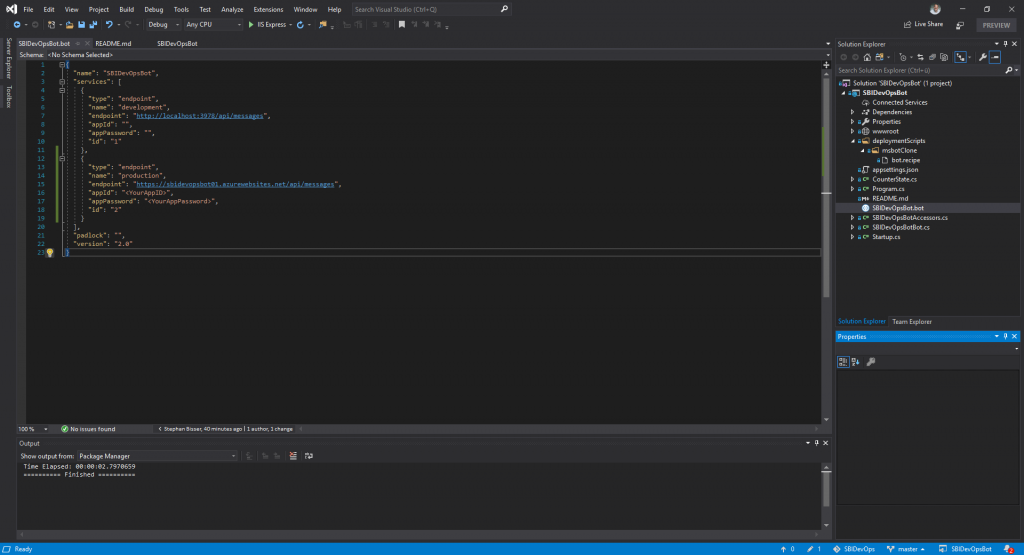Collapse the msbotClone folder
The image size is (1024, 555).
pyautogui.click(x=862, y=151)
